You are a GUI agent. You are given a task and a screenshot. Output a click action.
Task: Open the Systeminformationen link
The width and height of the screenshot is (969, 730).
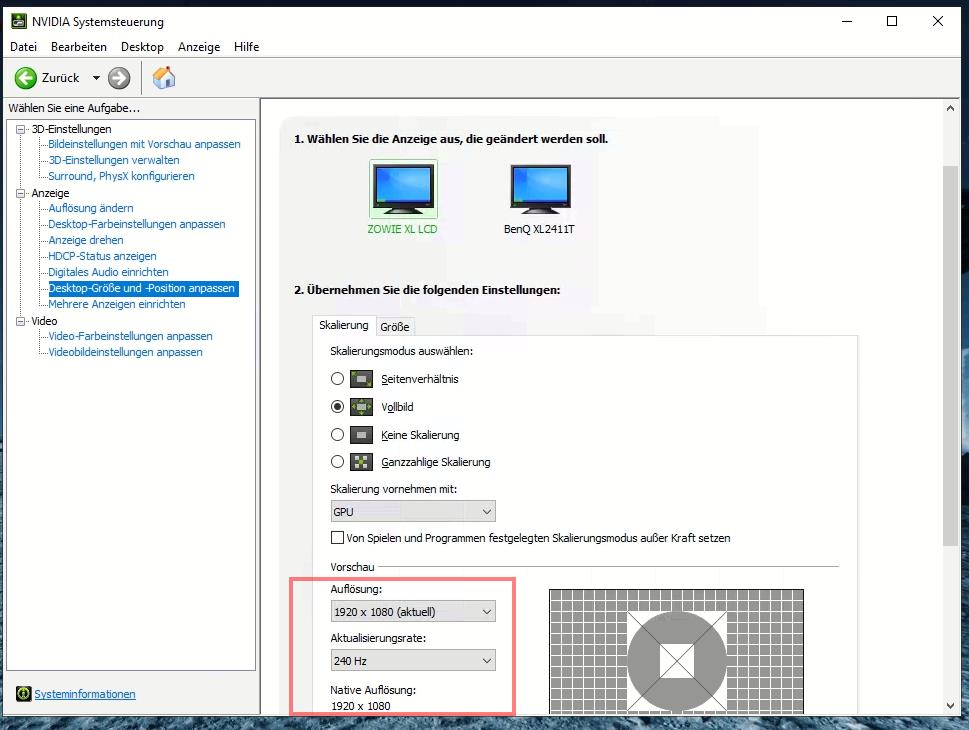(x=85, y=694)
